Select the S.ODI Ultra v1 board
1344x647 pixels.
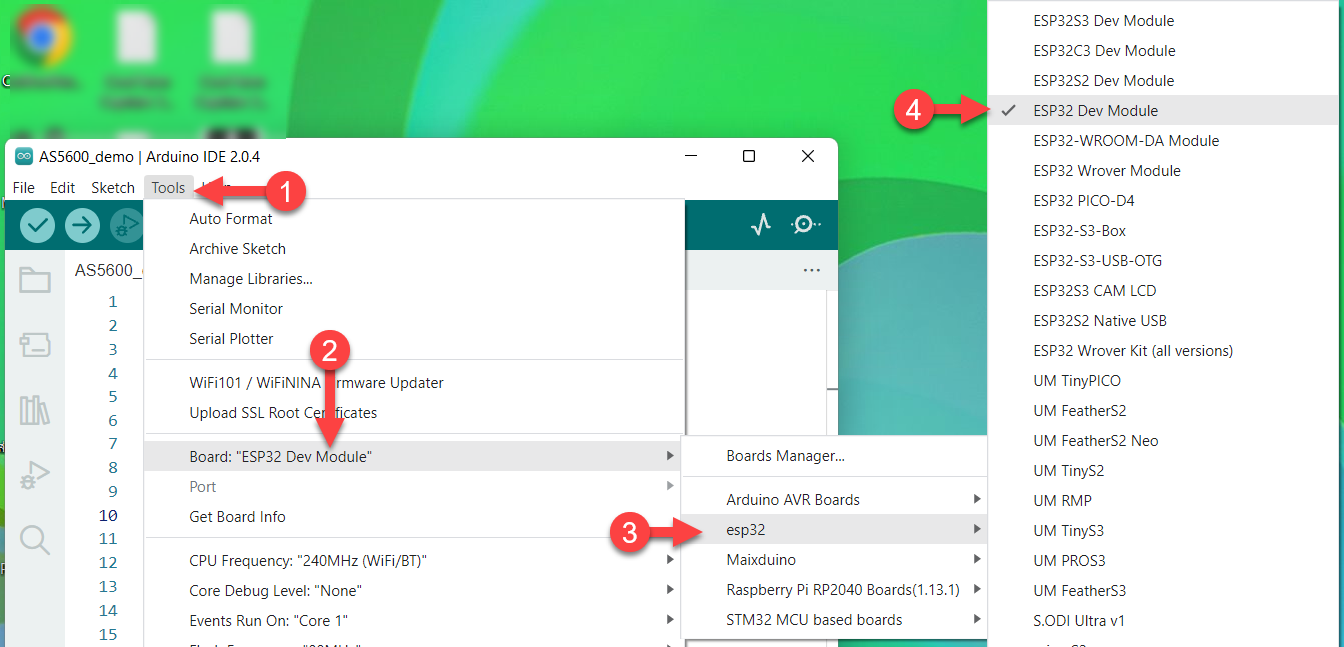point(1165,621)
